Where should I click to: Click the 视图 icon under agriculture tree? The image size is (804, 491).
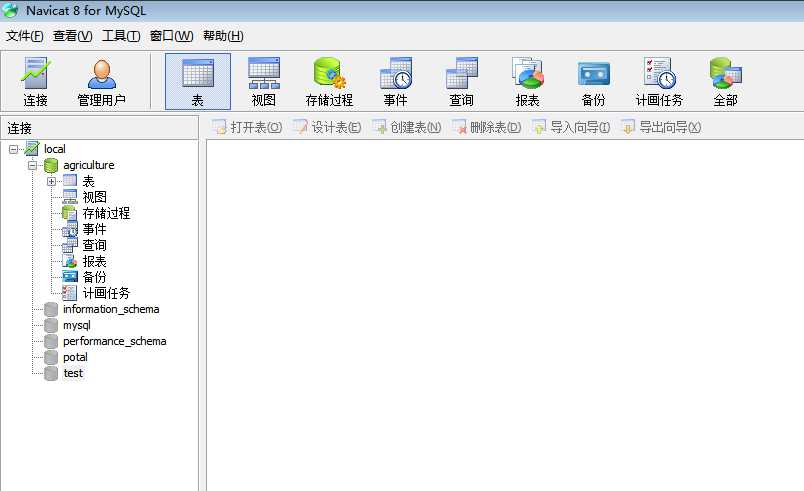pyautogui.click(x=70, y=197)
